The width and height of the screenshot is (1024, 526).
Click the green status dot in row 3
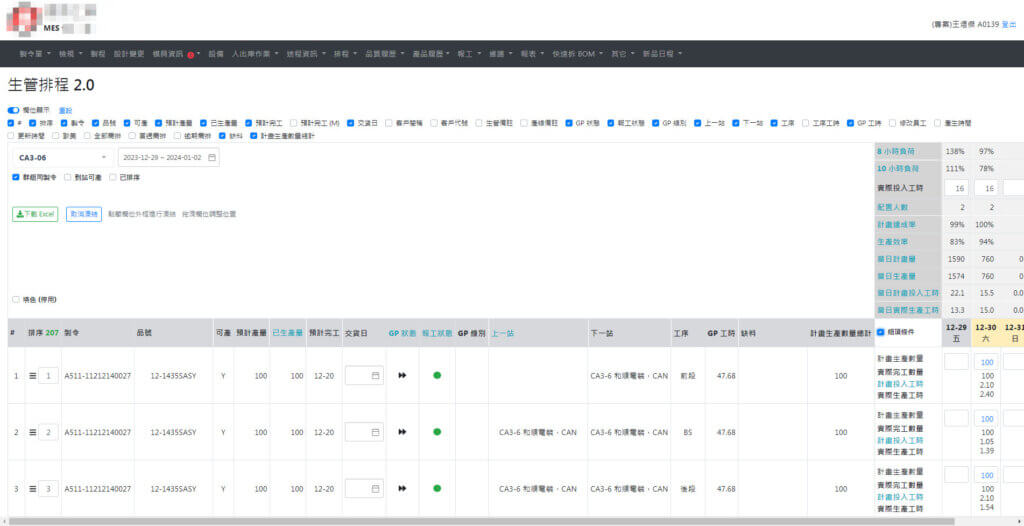click(437, 489)
